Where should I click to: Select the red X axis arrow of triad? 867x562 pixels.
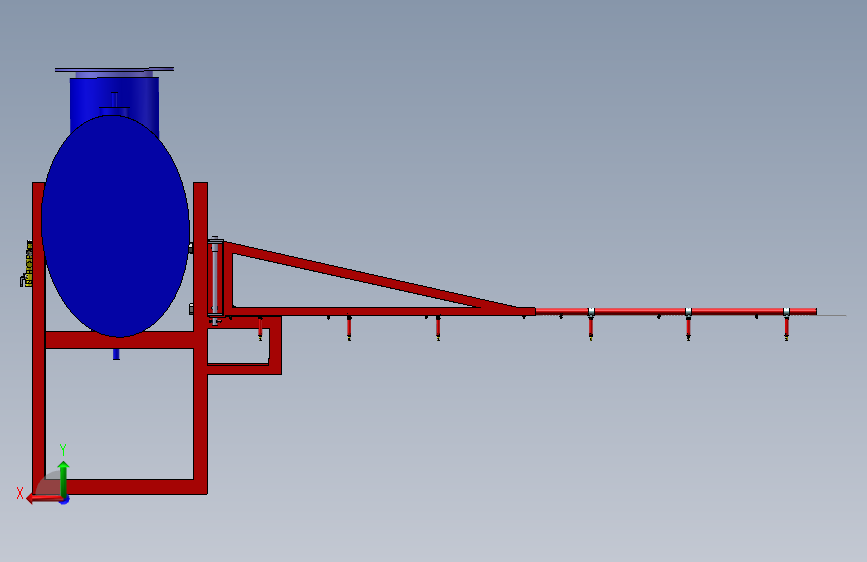[44, 499]
